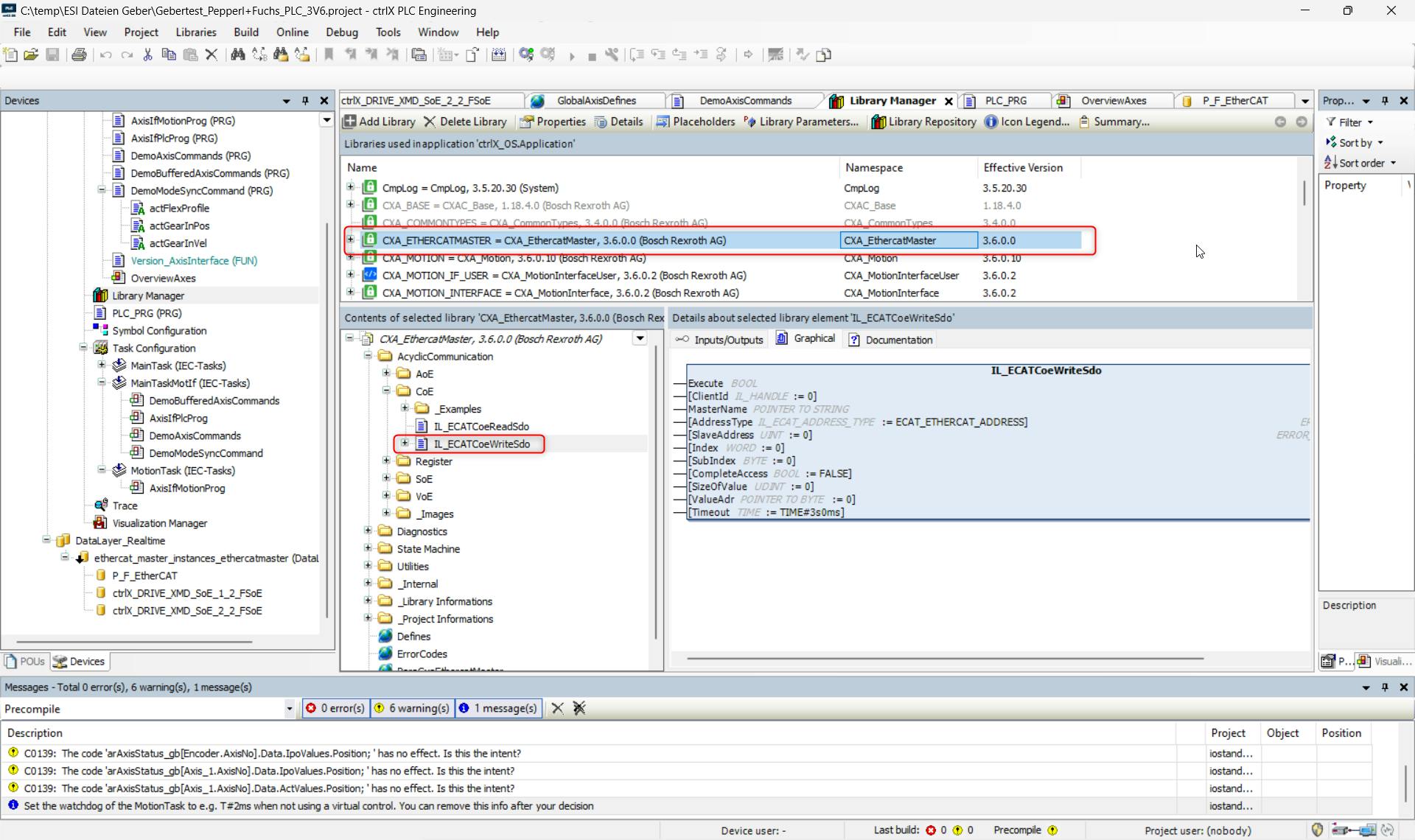Screen dimensions: 1415x840
Task: Click the Find binoculars icon
Action: point(237,55)
